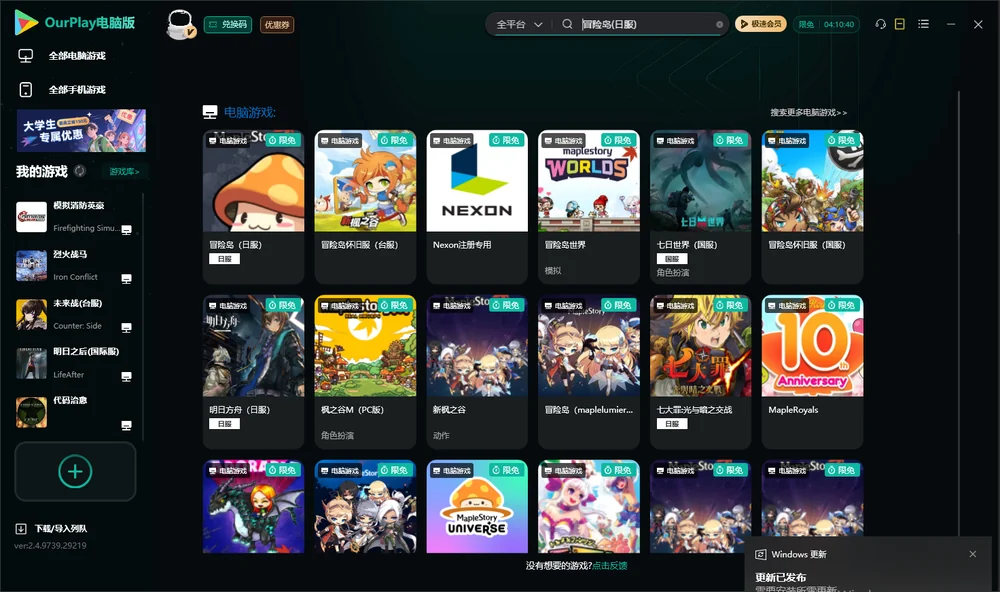The image size is (1000, 592).
Task: Open the MapleStory Universe card
Action: (477, 507)
